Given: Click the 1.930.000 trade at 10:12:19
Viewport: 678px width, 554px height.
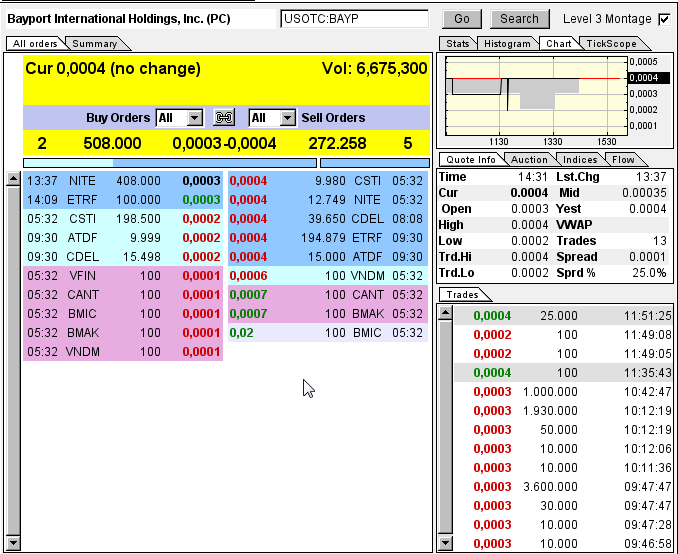Looking at the screenshot, I should click(563, 411).
